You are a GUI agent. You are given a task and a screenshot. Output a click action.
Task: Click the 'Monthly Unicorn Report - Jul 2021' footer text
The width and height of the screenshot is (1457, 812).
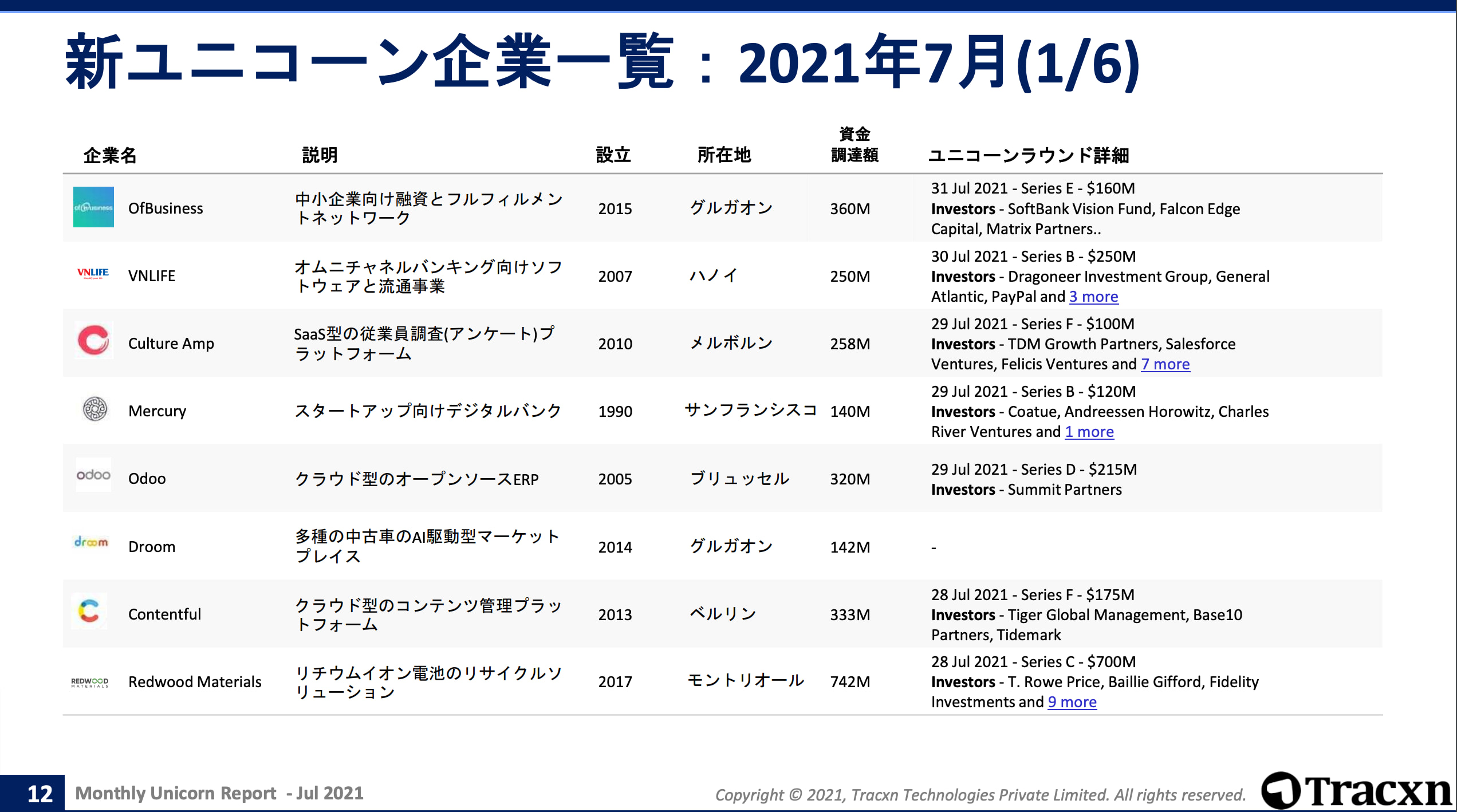pos(219,793)
